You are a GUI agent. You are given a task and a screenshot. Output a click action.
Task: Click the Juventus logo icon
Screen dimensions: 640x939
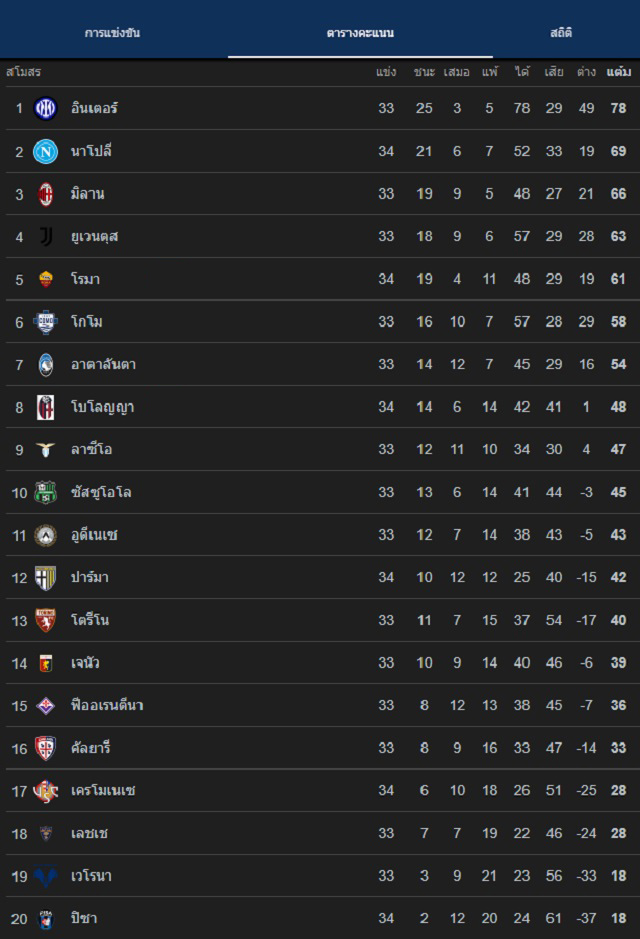coord(46,236)
